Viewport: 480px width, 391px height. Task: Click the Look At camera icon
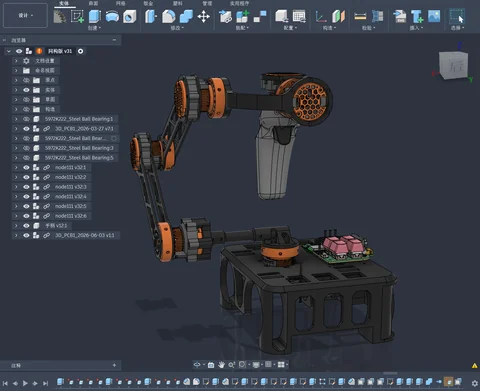(x=211, y=365)
